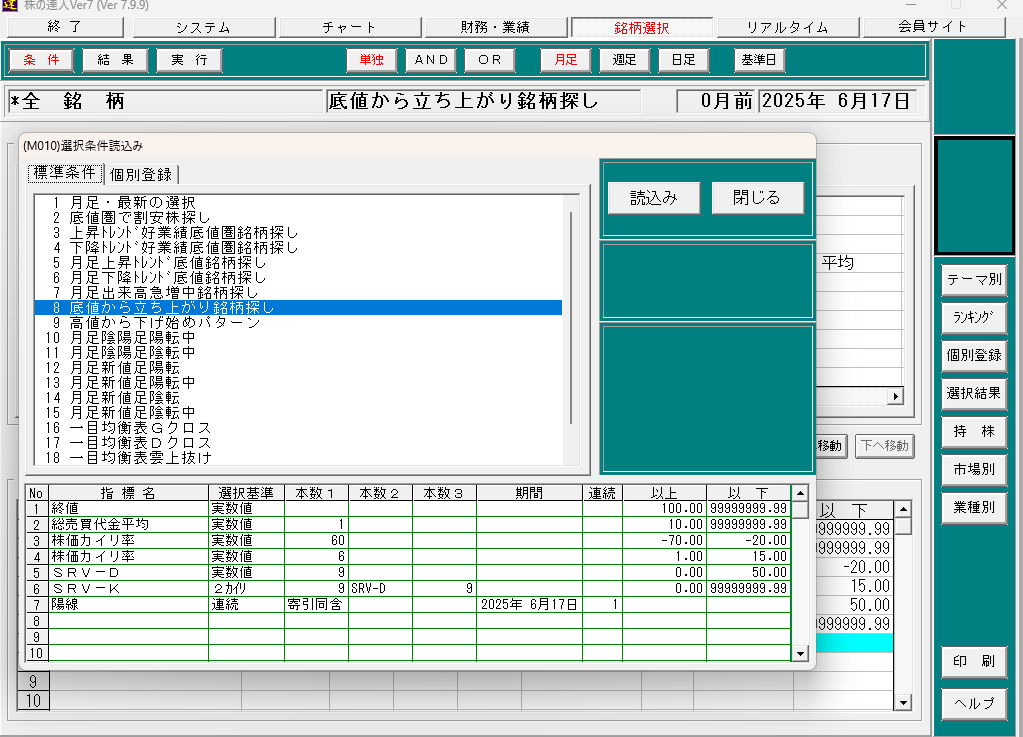The width and height of the screenshot is (1023, 737).
Task: Click the 選択結果 sidebar button
Action: click(x=974, y=393)
